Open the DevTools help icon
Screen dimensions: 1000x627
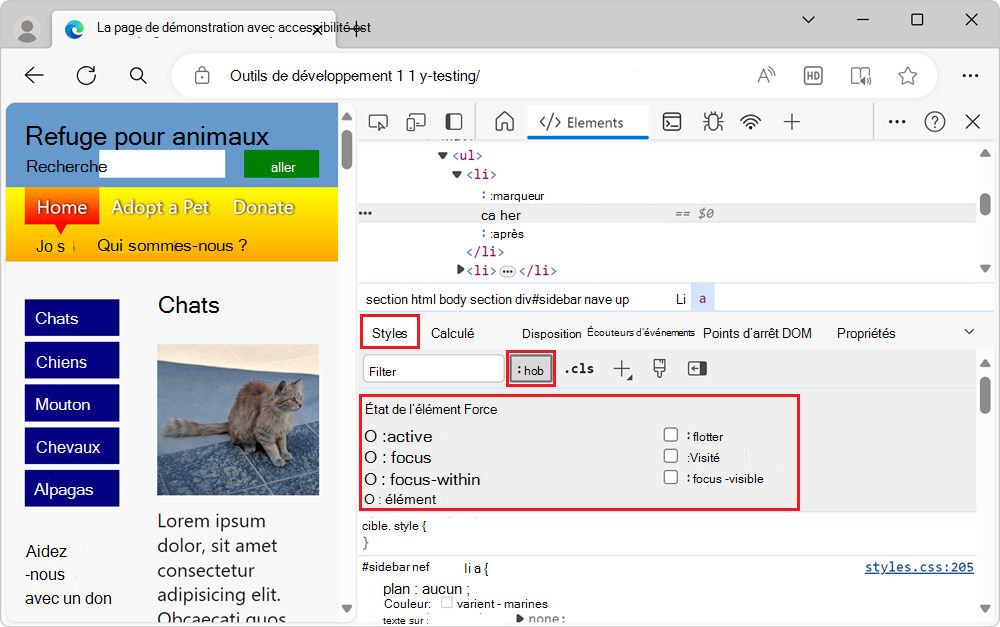pos(934,121)
